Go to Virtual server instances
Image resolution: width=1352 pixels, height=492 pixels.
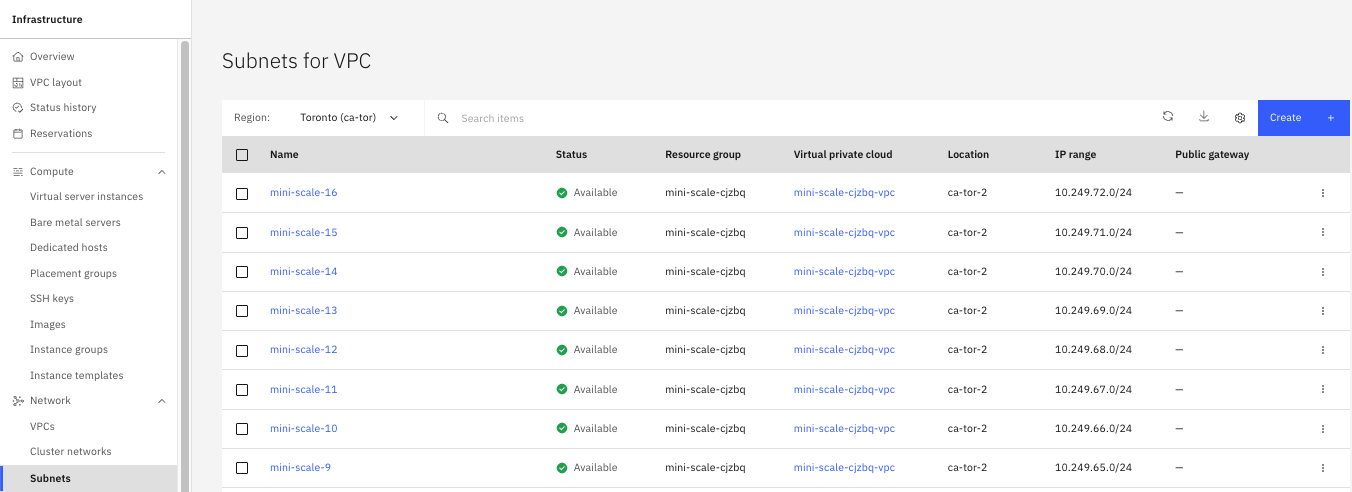point(86,197)
